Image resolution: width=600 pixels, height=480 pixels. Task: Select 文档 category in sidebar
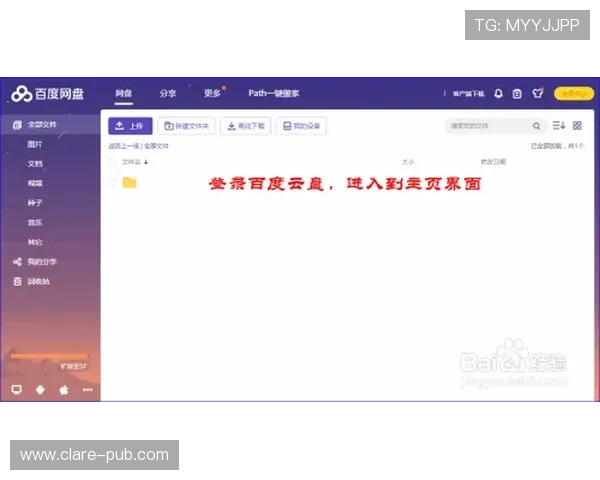[x=34, y=164]
